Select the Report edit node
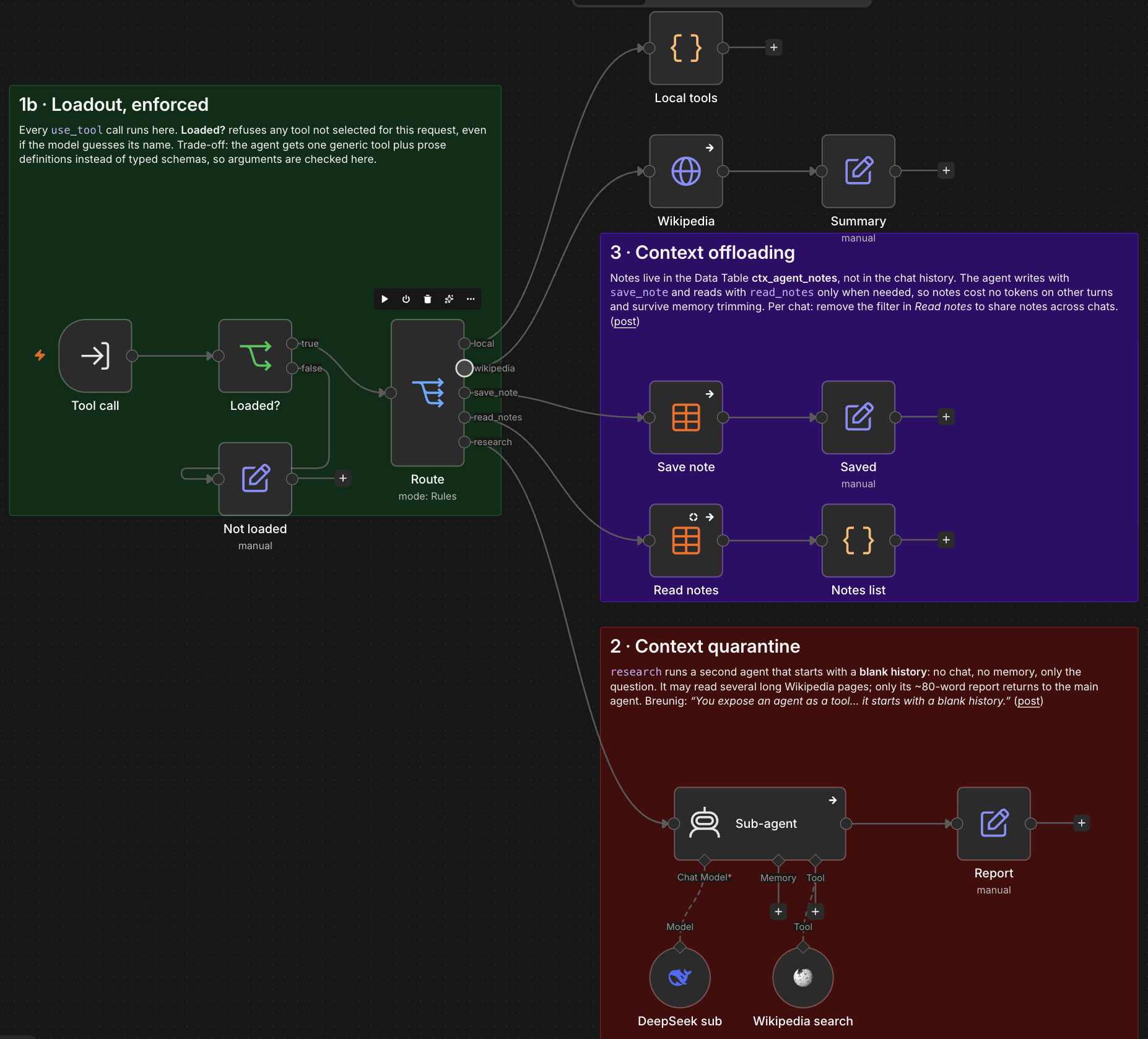This screenshot has height=1039, width=1148. point(994,824)
